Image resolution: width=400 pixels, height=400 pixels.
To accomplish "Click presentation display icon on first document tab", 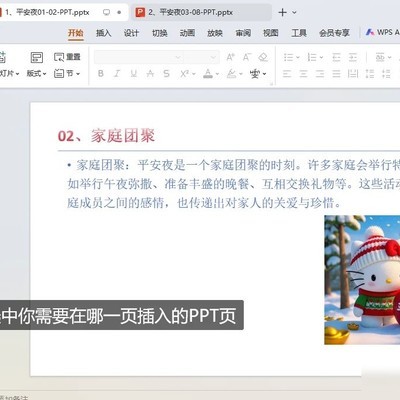I will [106, 12].
